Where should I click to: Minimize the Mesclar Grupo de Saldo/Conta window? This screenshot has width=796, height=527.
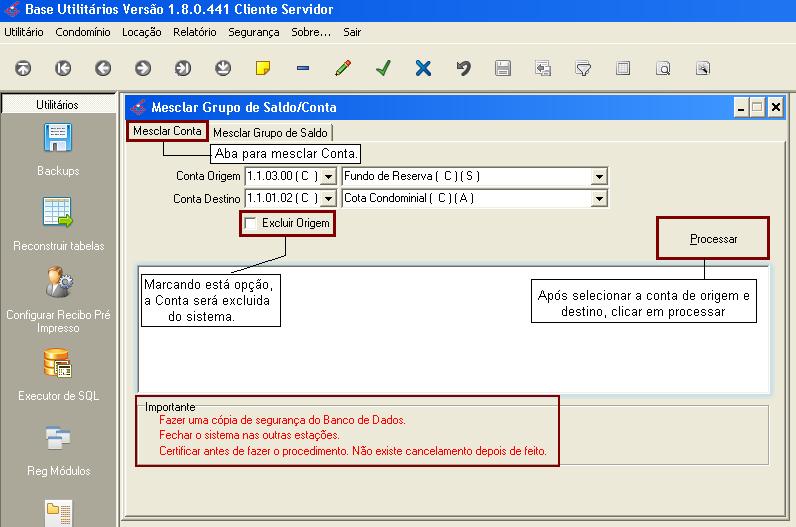[x=741, y=108]
